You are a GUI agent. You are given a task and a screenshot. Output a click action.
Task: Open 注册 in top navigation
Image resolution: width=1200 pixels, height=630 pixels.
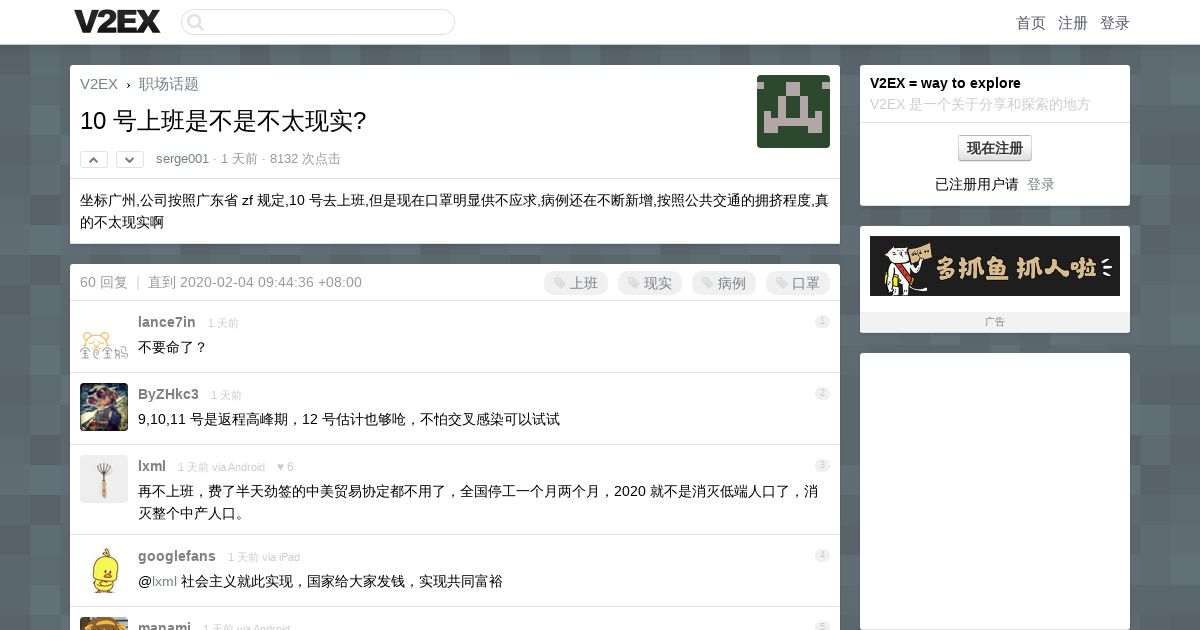pyautogui.click(x=1073, y=23)
